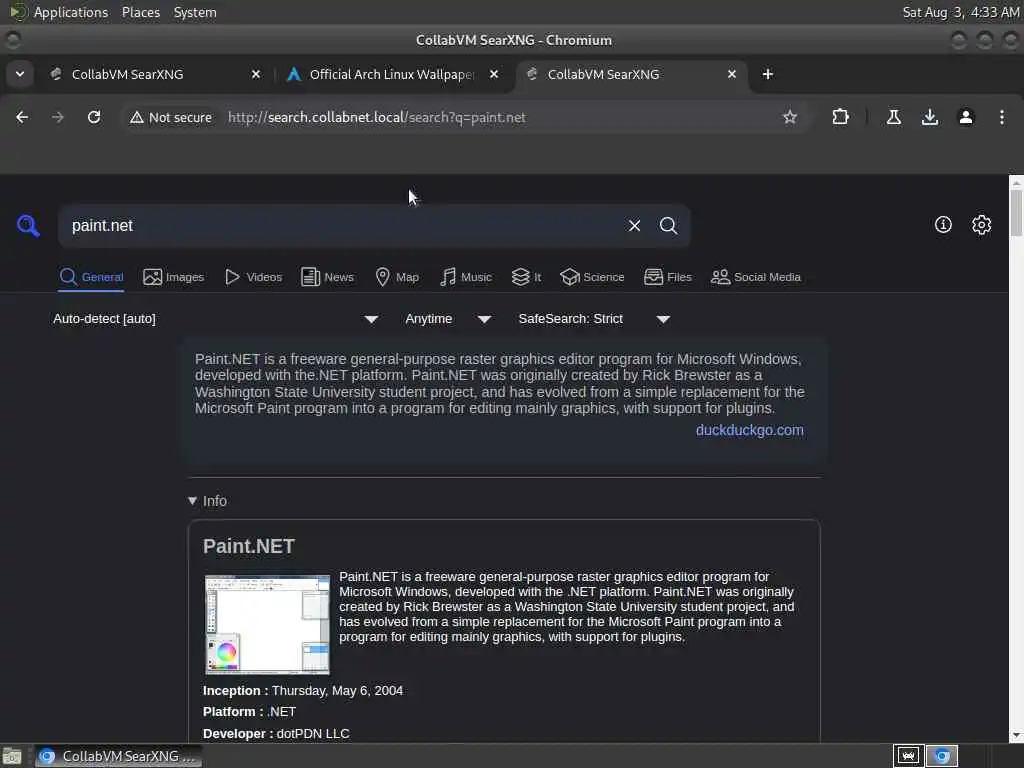The width and height of the screenshot is (1024, 768).
Task: Select the Map search category
Action: click(397, 277)
